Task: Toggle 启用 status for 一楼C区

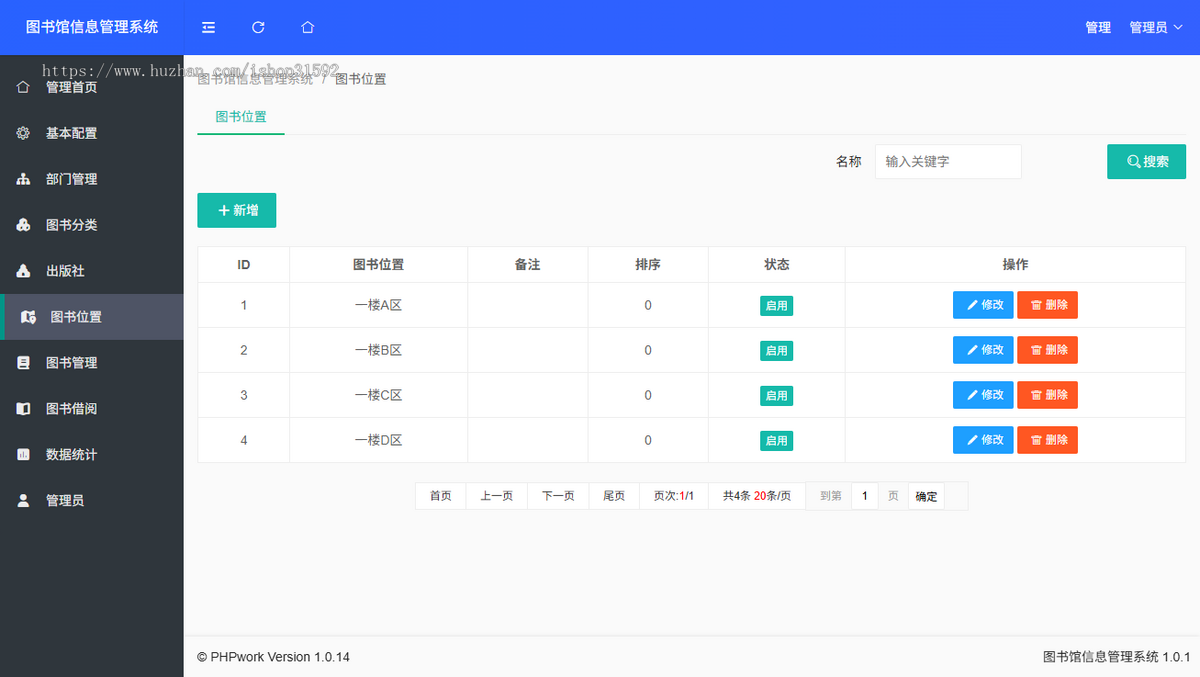Action: [x=777, y=395]
